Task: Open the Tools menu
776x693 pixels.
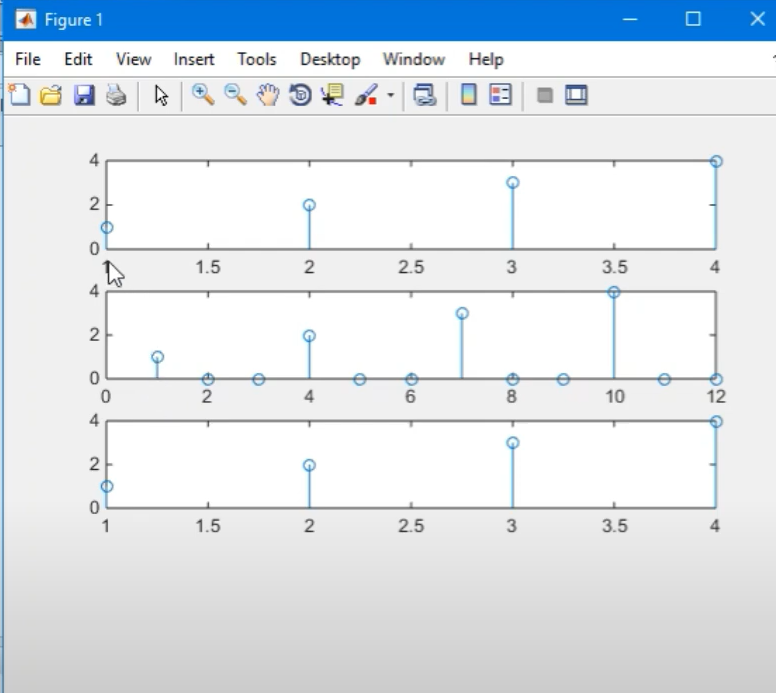Action: click(257, 59)
